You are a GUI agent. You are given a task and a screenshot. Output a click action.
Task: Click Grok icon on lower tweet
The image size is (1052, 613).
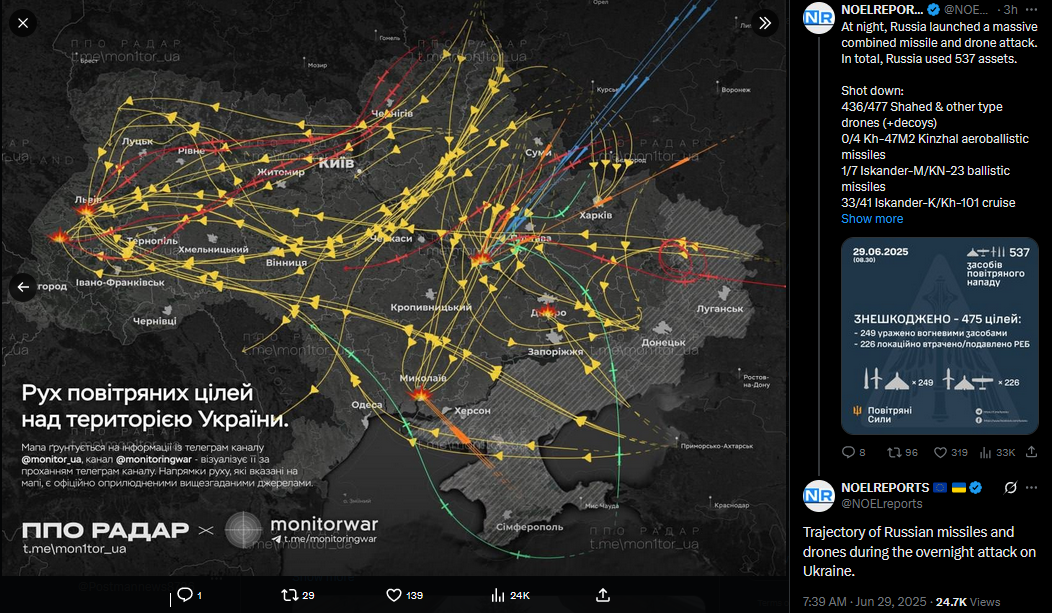click(x=1010, y=488)
